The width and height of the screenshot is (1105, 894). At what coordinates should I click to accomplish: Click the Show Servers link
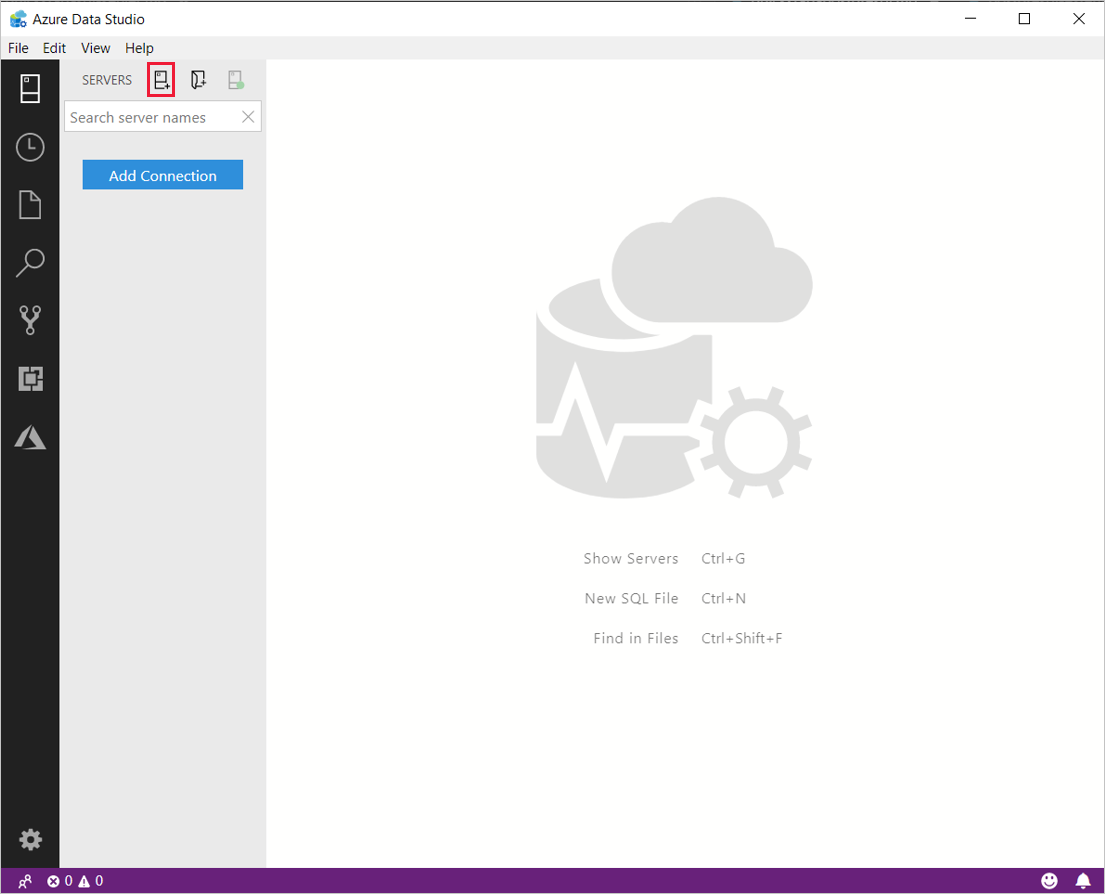click(x=631, y=558)
